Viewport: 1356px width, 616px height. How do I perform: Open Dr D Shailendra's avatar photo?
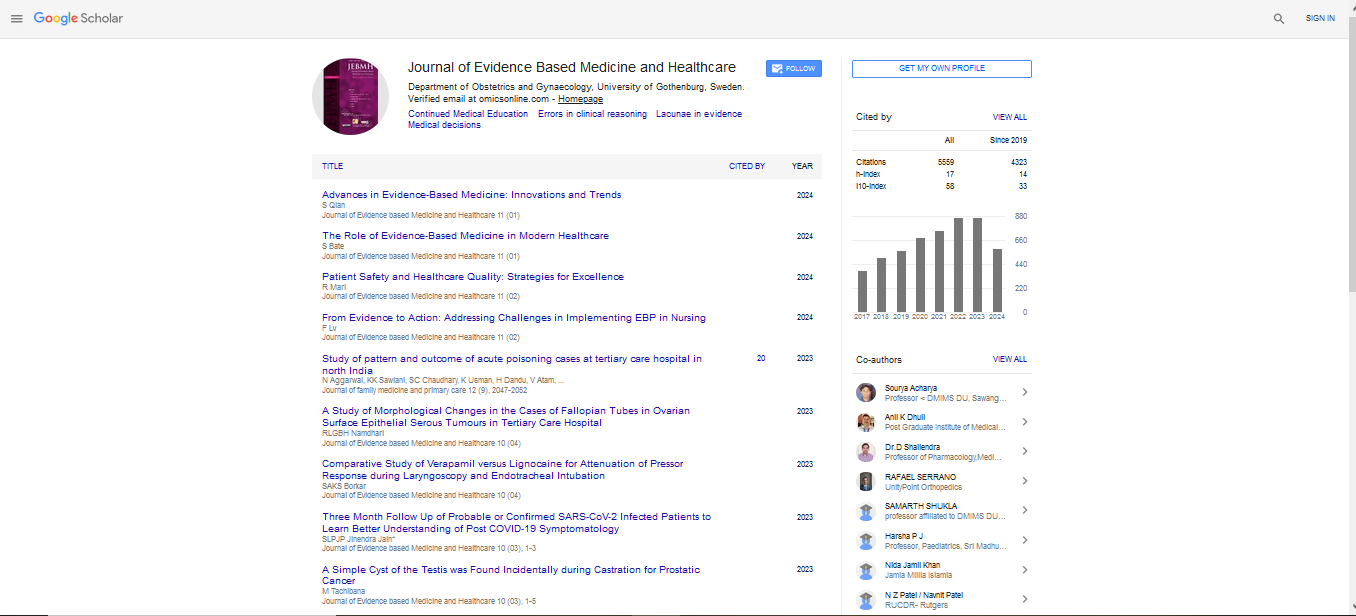866,452
